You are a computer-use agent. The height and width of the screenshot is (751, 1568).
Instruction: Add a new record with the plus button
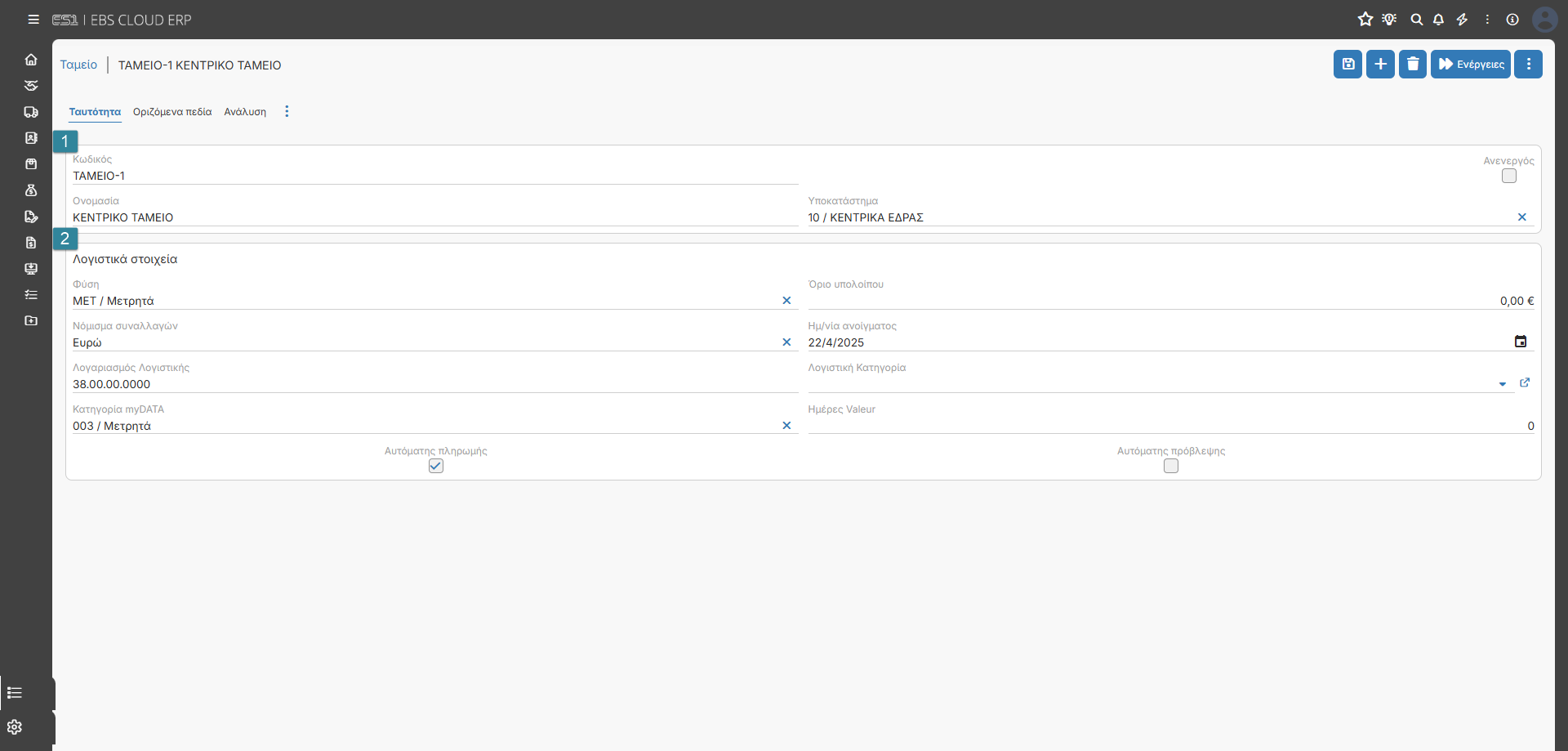[1381, 65]
